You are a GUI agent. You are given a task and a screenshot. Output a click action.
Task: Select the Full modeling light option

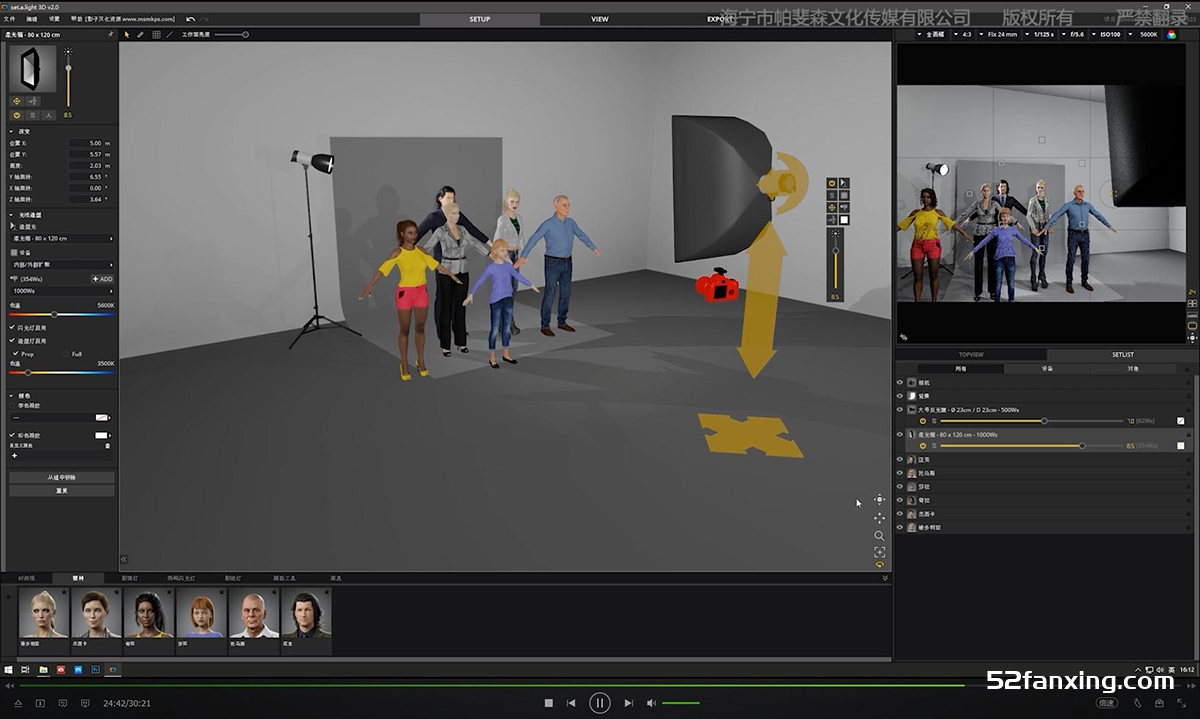(66, 354)
